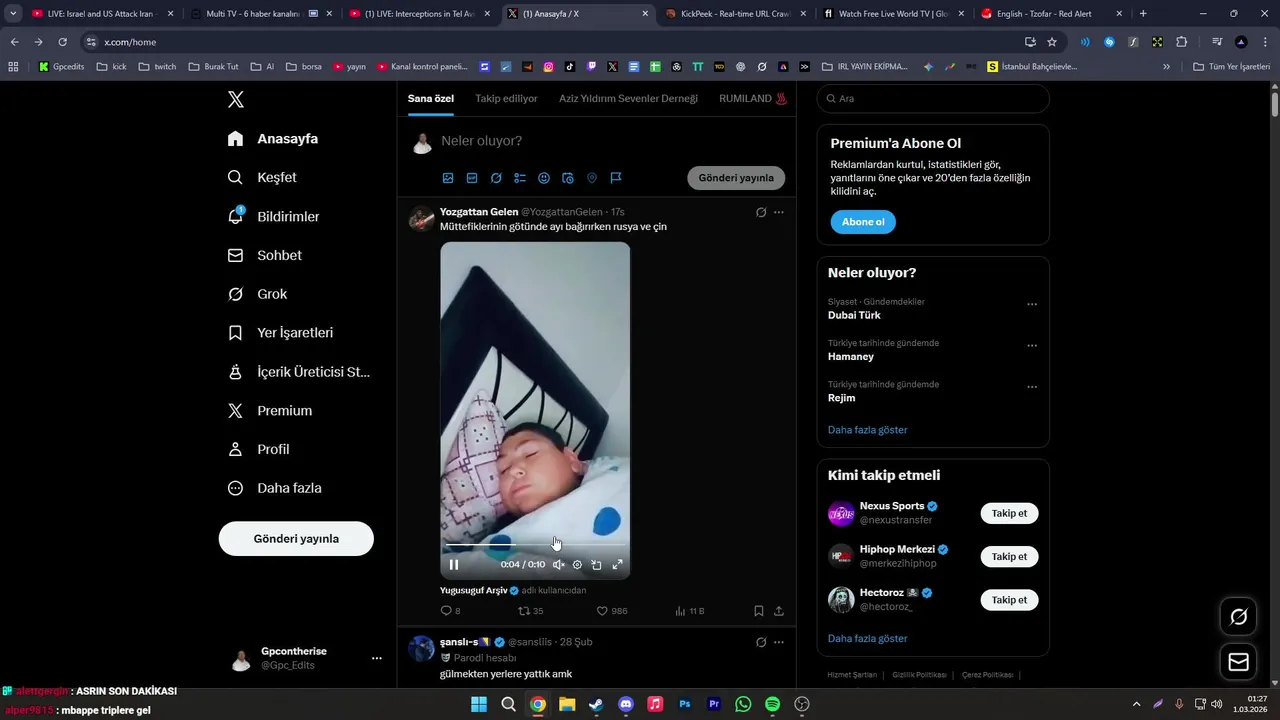Screen dimensions: 1280x720
Task: Open floating Grok chat button
Action: pyautogui.click(x=1238, y=617)
